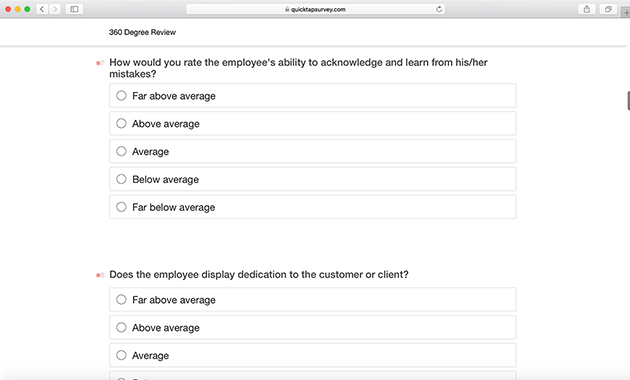The height and width of the screenshot is (380, 630).
Task: Click the page scrollbar handle
Action: 628,100
